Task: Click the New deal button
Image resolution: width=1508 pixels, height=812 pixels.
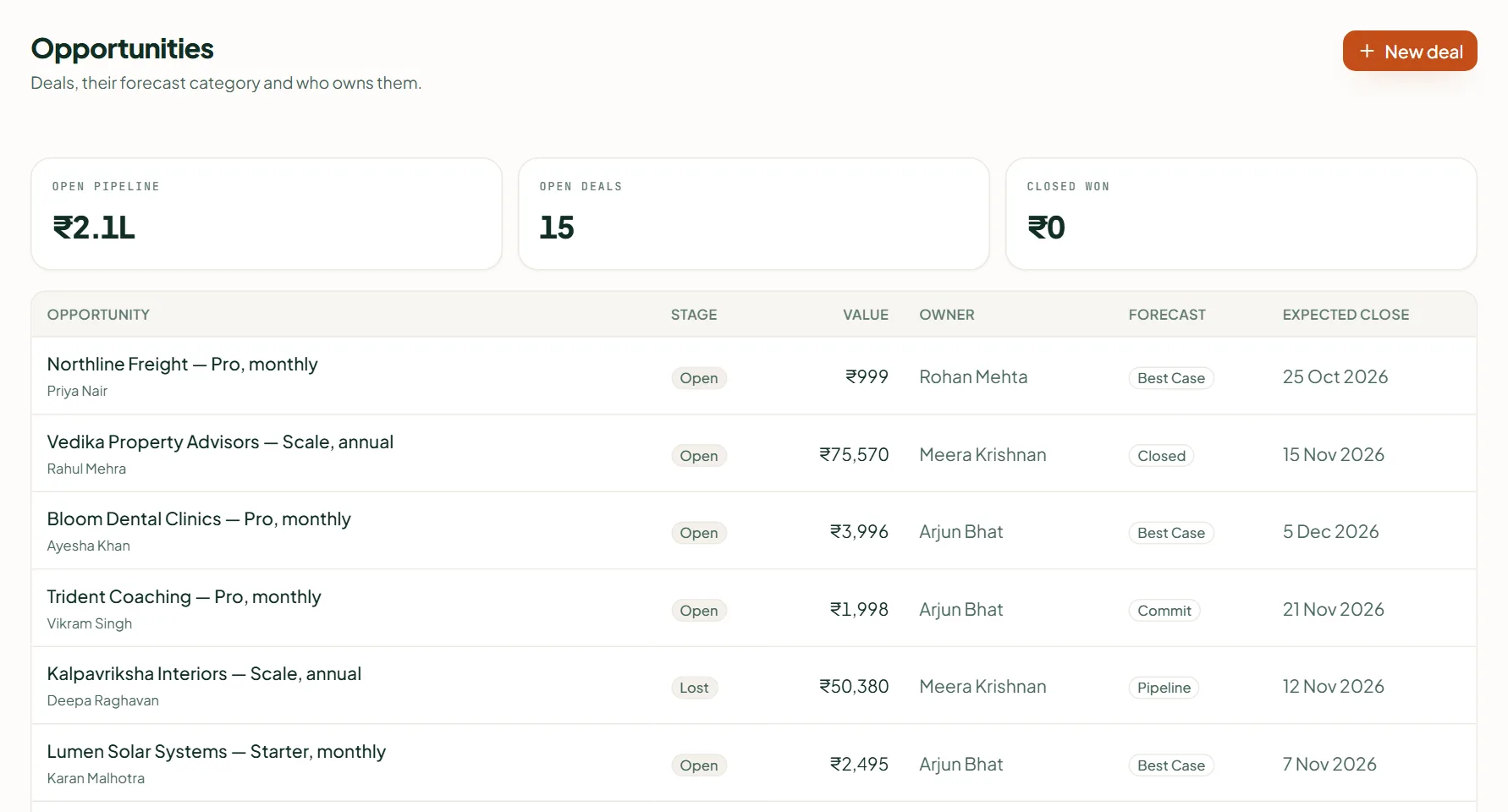Action: coord(1410,51)
